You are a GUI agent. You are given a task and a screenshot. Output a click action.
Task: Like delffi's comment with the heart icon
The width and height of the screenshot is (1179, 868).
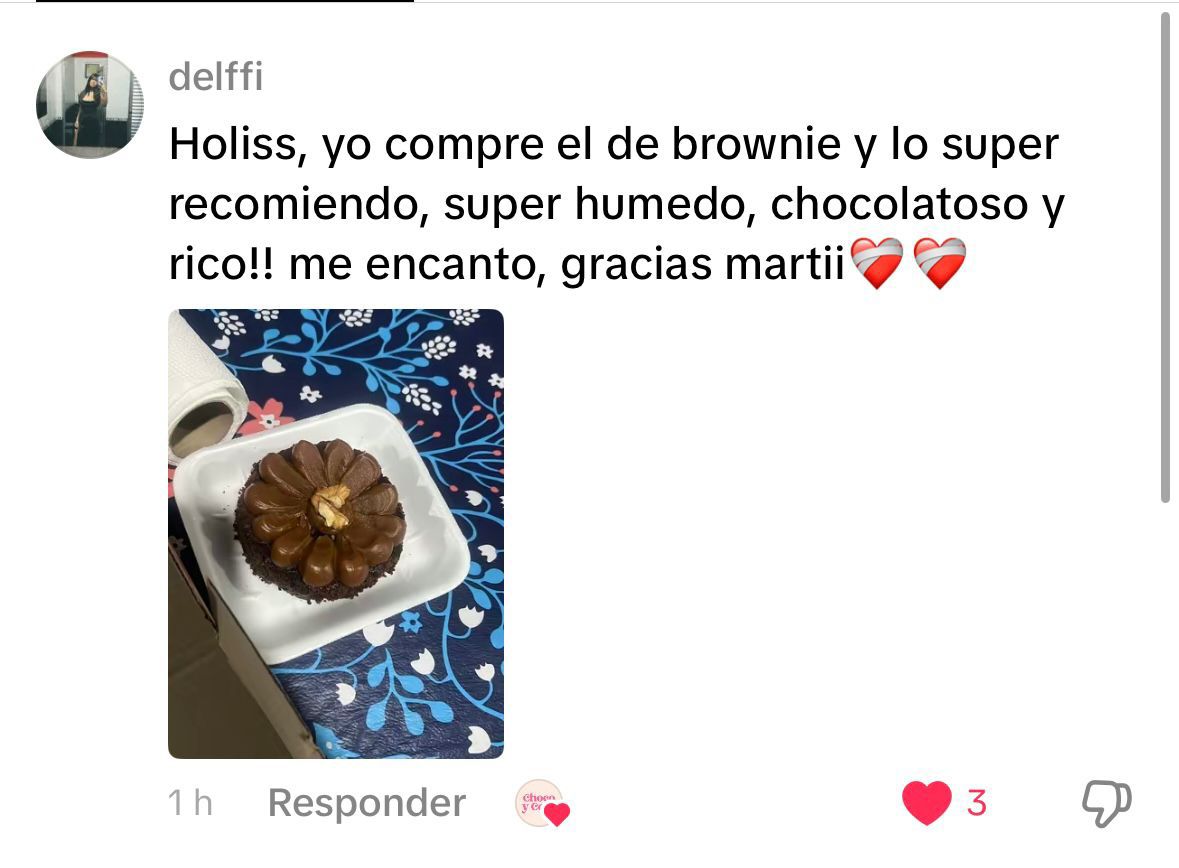pyautogui.click(x=926, y=803)
